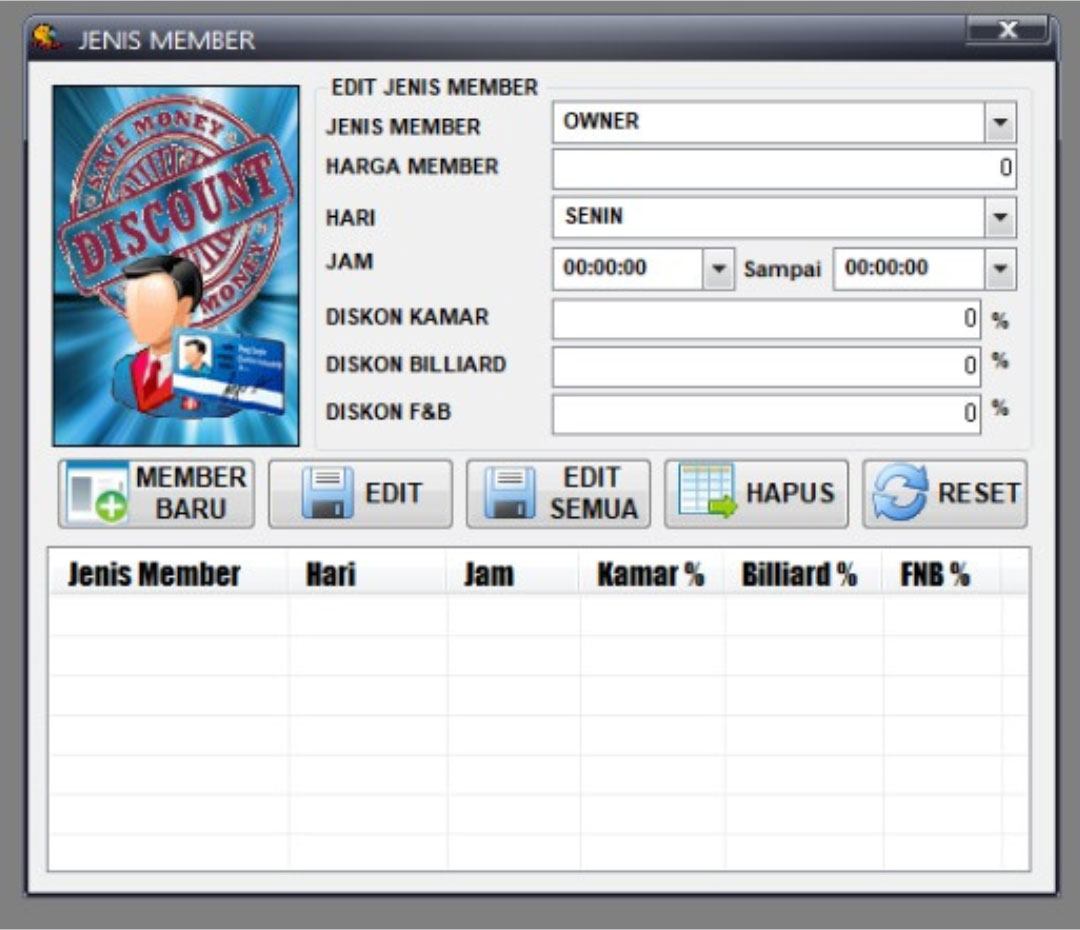Open the Sampai end time dropdown
1080x930 pixels.
pos(999,270)
